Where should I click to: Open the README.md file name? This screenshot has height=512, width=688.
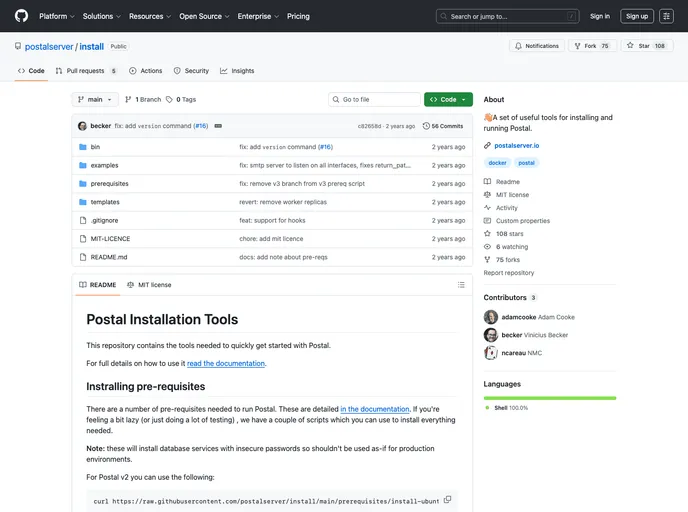point(109,258)
